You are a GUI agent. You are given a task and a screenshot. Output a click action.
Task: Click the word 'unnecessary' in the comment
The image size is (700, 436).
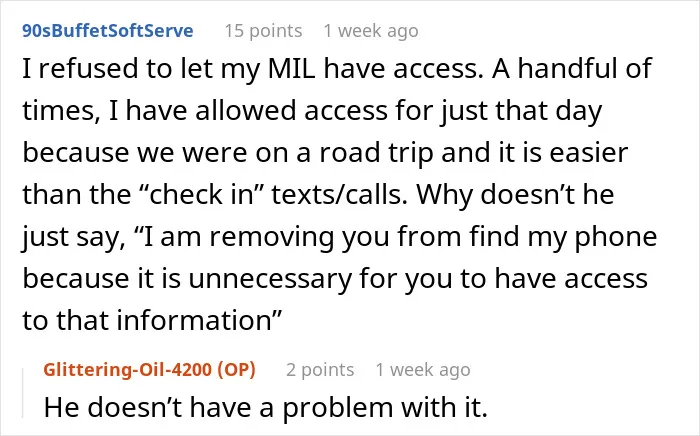[270, 278]
